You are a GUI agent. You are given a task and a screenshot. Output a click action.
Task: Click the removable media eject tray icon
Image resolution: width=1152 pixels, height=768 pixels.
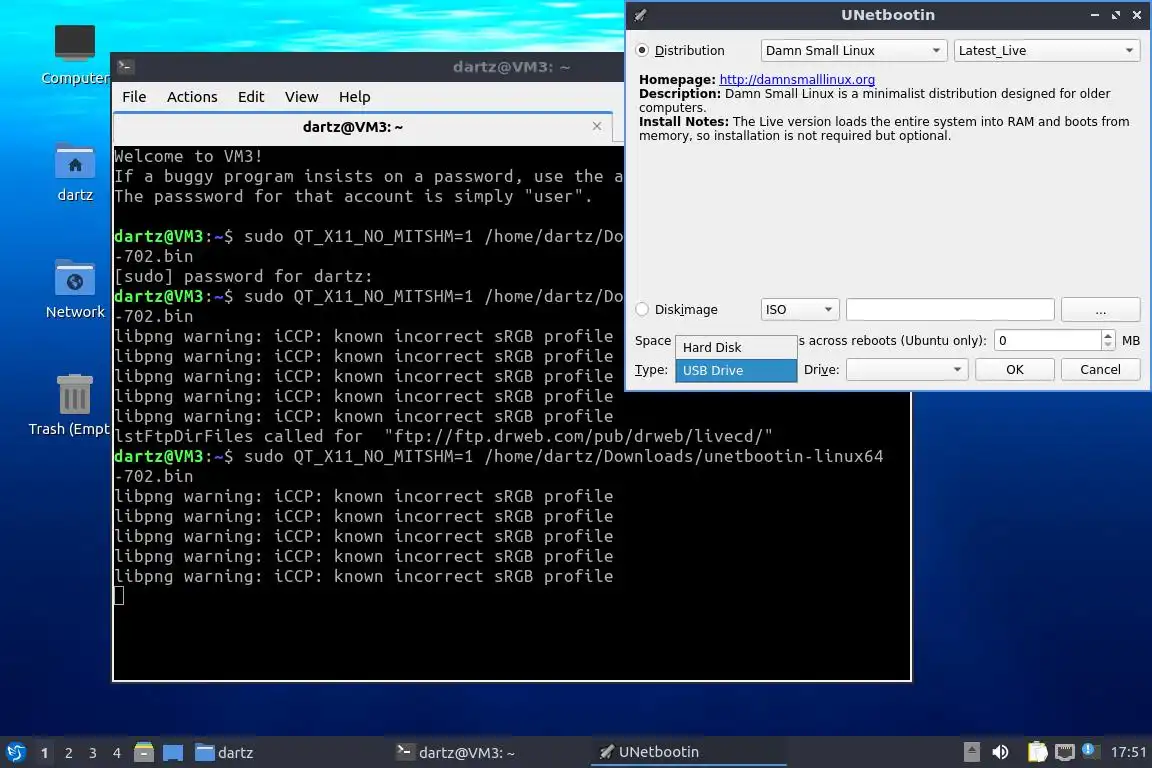tap(971, 752)
